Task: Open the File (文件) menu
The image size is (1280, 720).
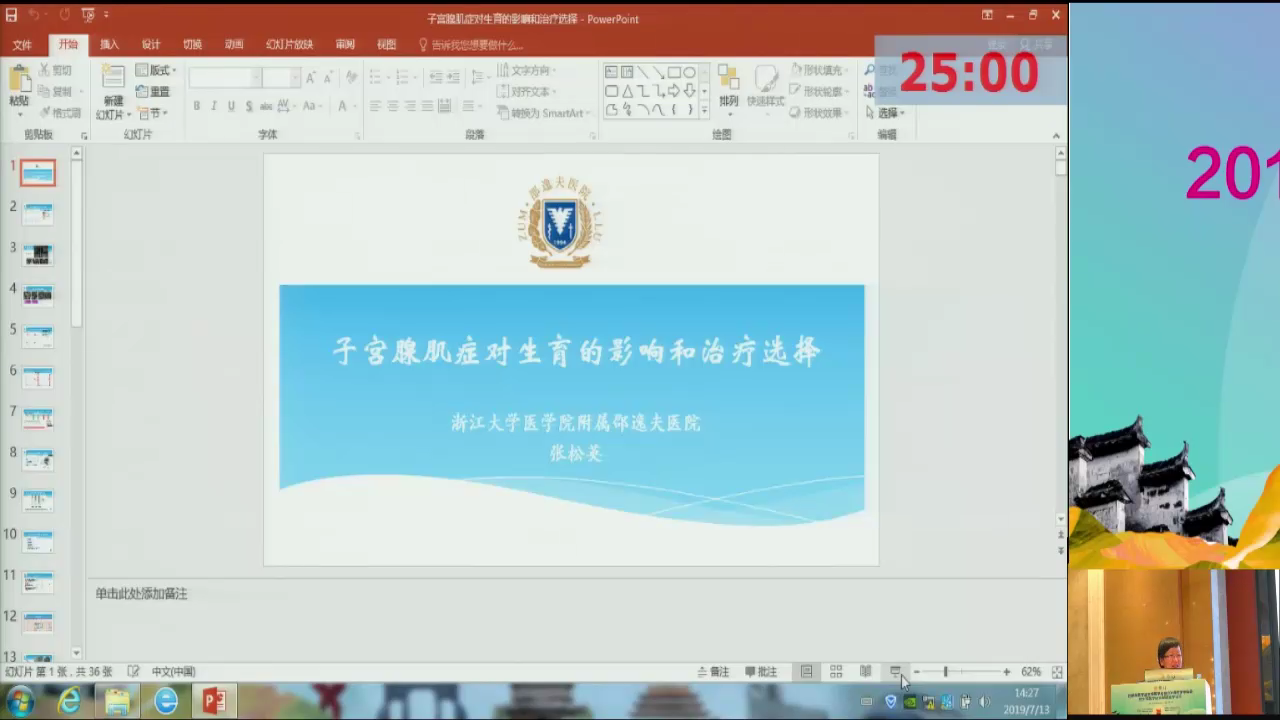Action: (22, 45)
